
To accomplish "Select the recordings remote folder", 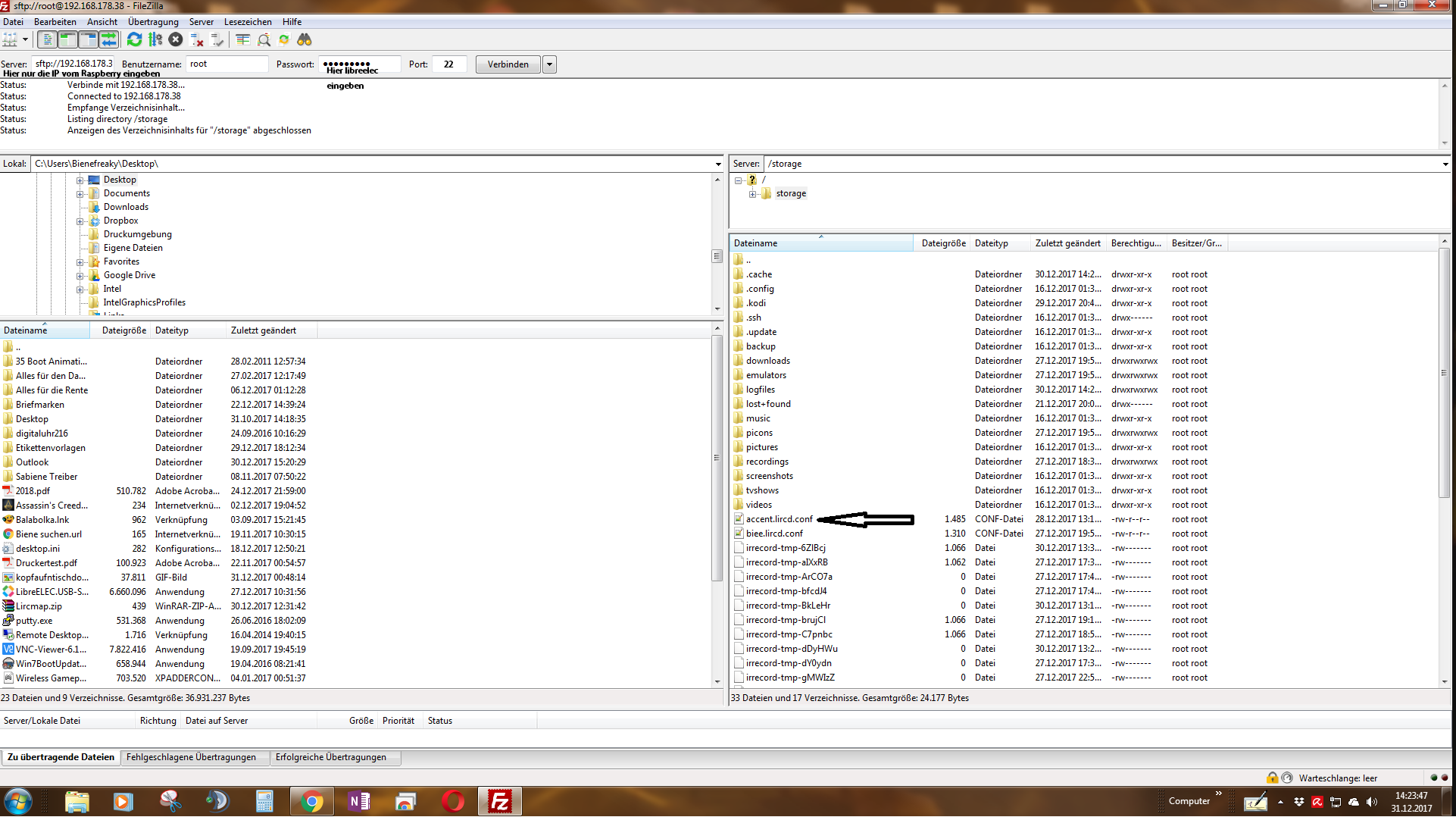I will click(767, 462).
